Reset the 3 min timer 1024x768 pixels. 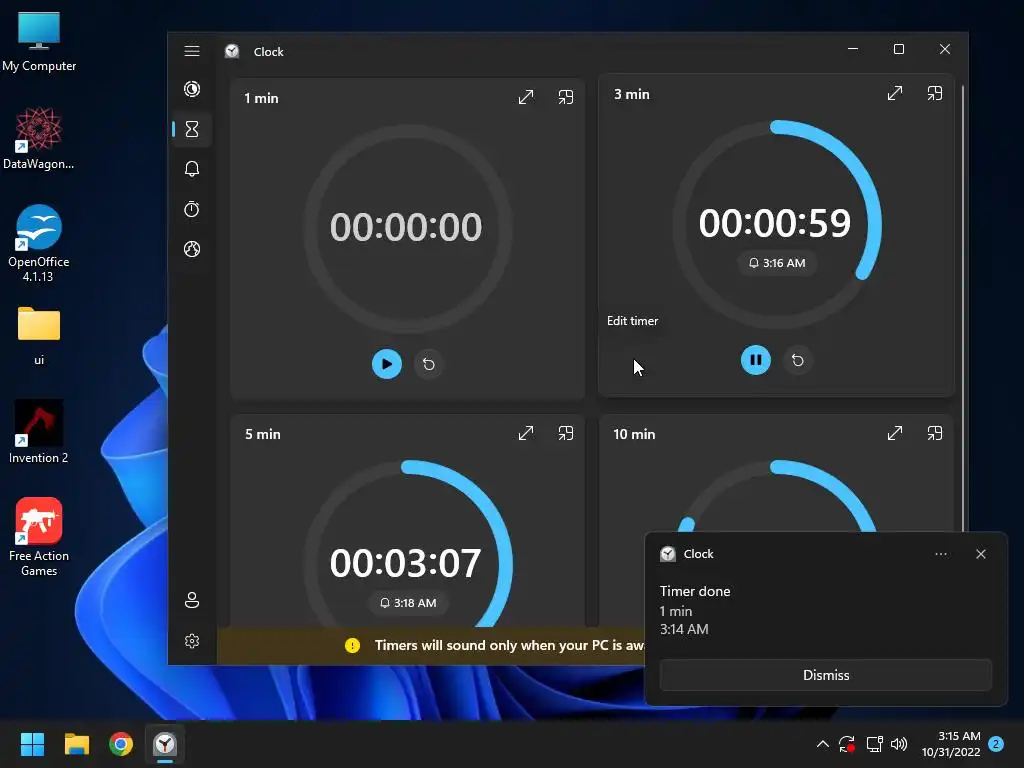point(797,360)
